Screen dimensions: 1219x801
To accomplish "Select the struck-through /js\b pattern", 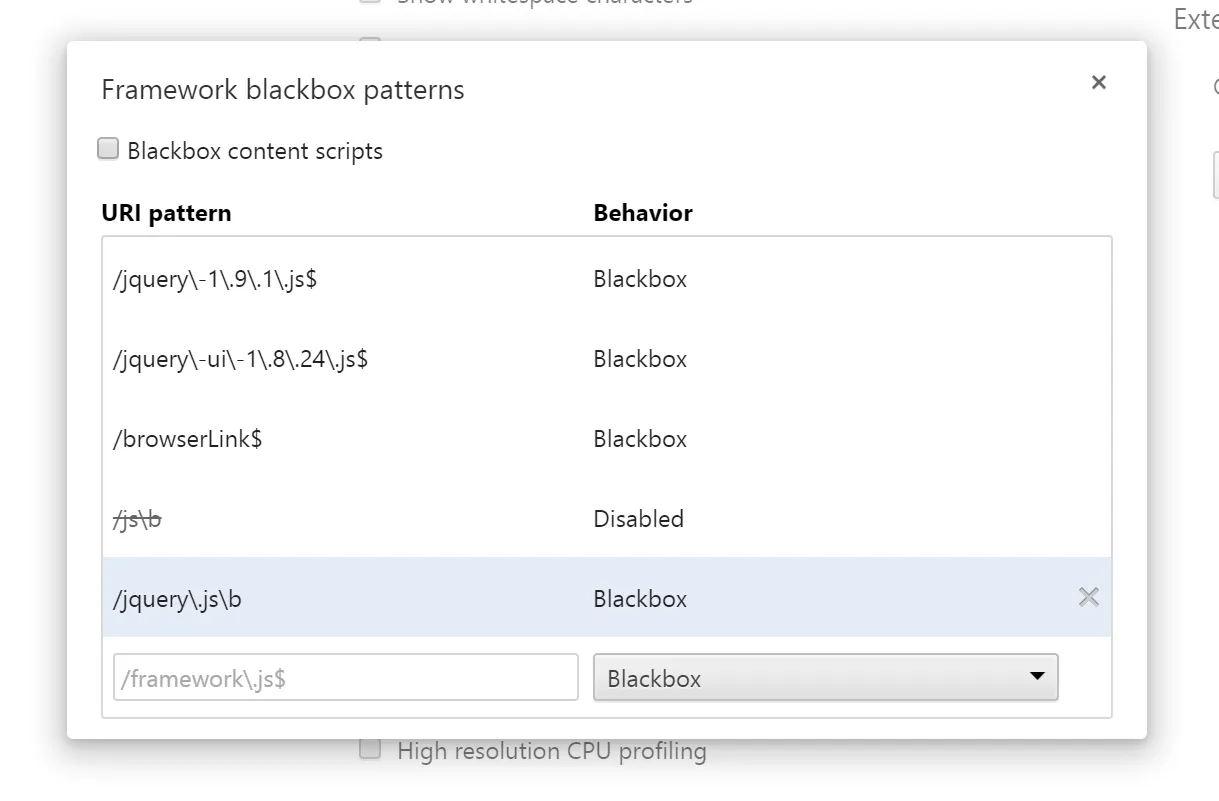I will 138,519.
